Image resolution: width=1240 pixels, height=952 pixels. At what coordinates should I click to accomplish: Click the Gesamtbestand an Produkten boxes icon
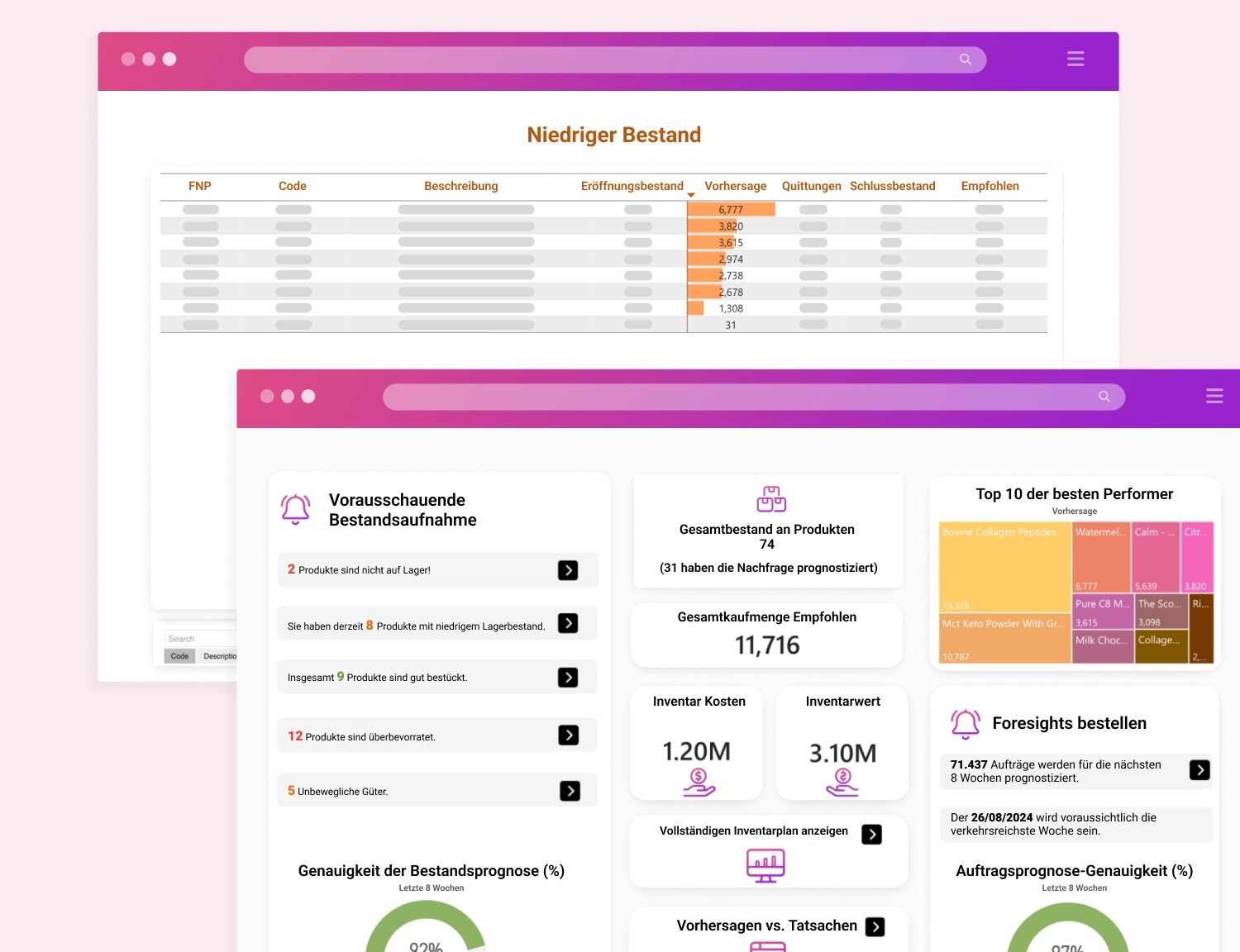coord(770,499)
